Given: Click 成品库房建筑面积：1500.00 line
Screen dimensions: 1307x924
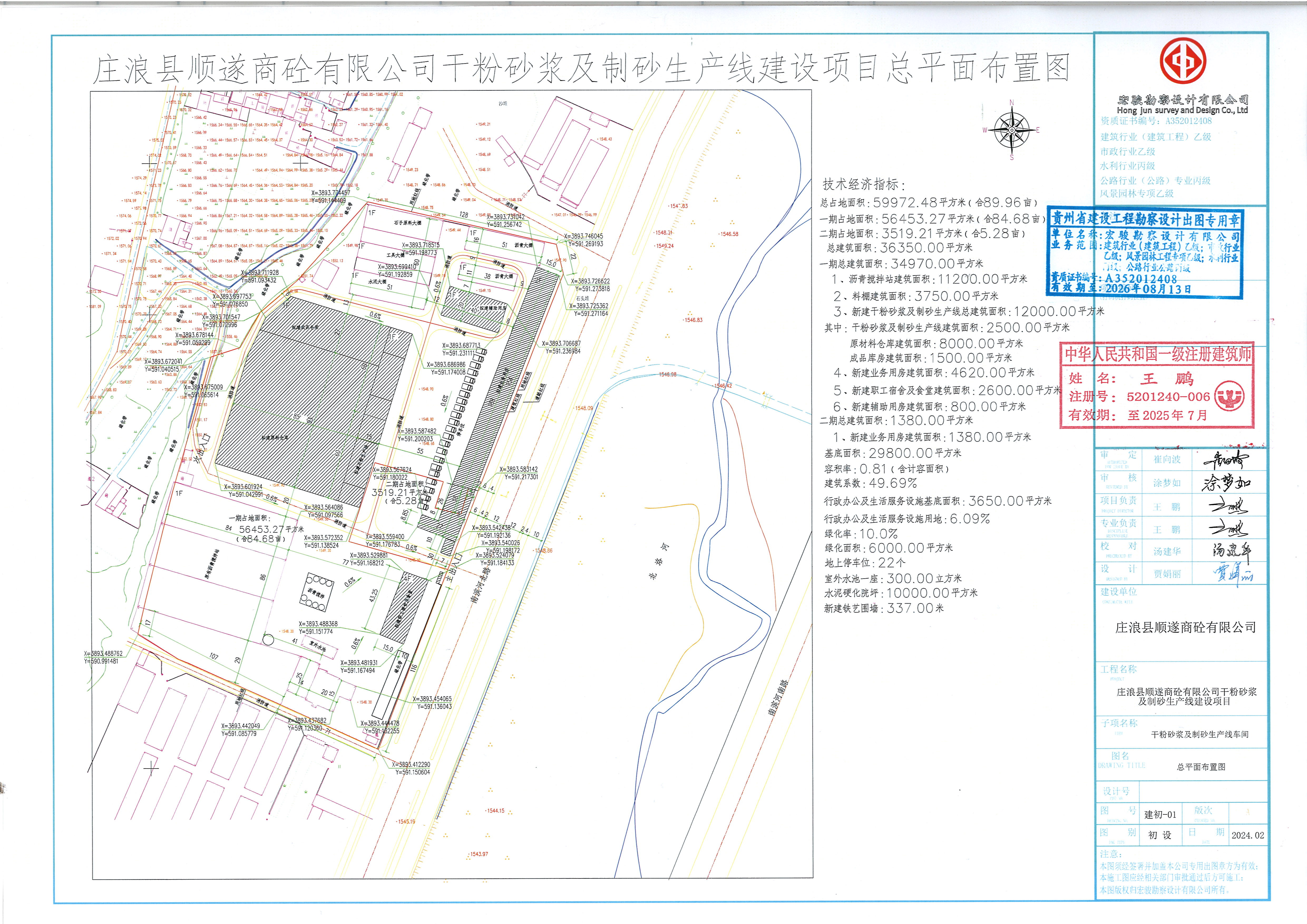Looking at the screenshot, I should click(931, 358).
